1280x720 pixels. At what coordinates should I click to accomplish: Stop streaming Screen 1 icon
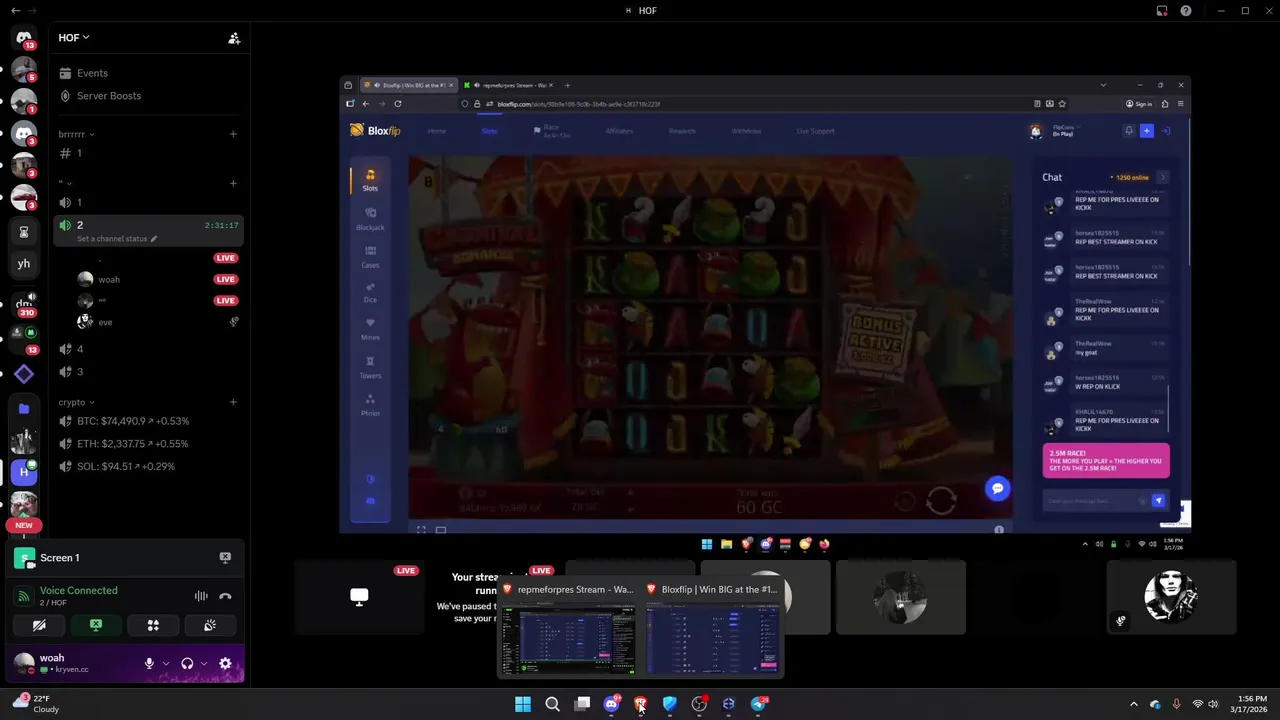point(225,558)
